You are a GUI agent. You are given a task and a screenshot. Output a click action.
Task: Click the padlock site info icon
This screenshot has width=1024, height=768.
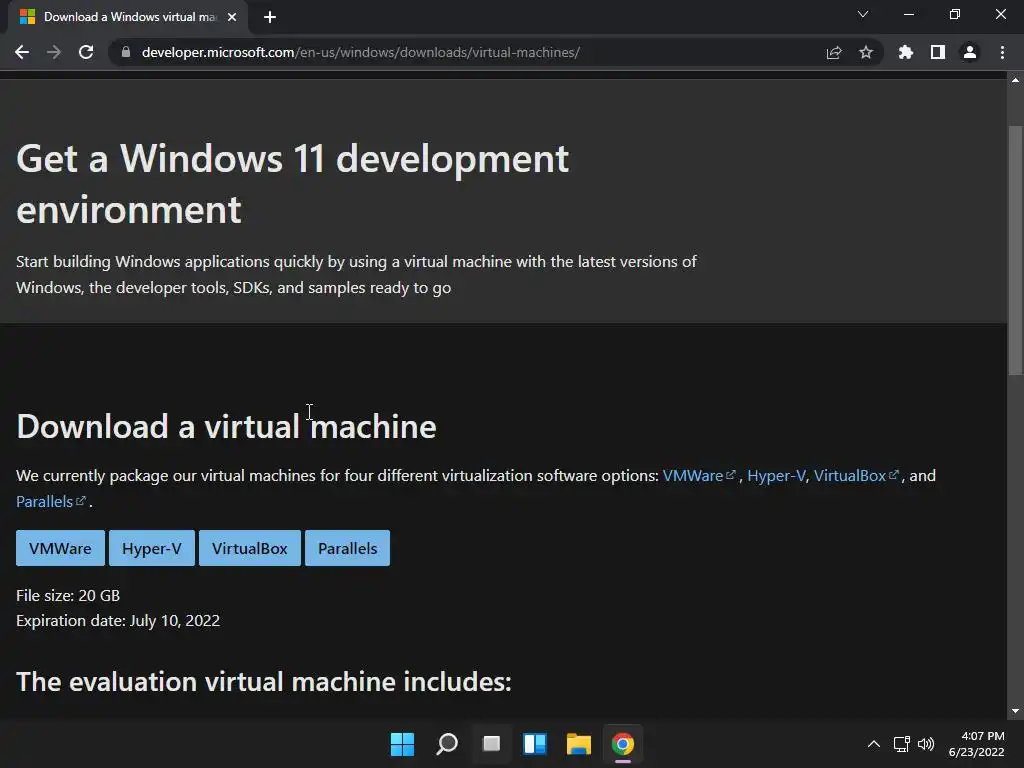click(x=126, y=52)
